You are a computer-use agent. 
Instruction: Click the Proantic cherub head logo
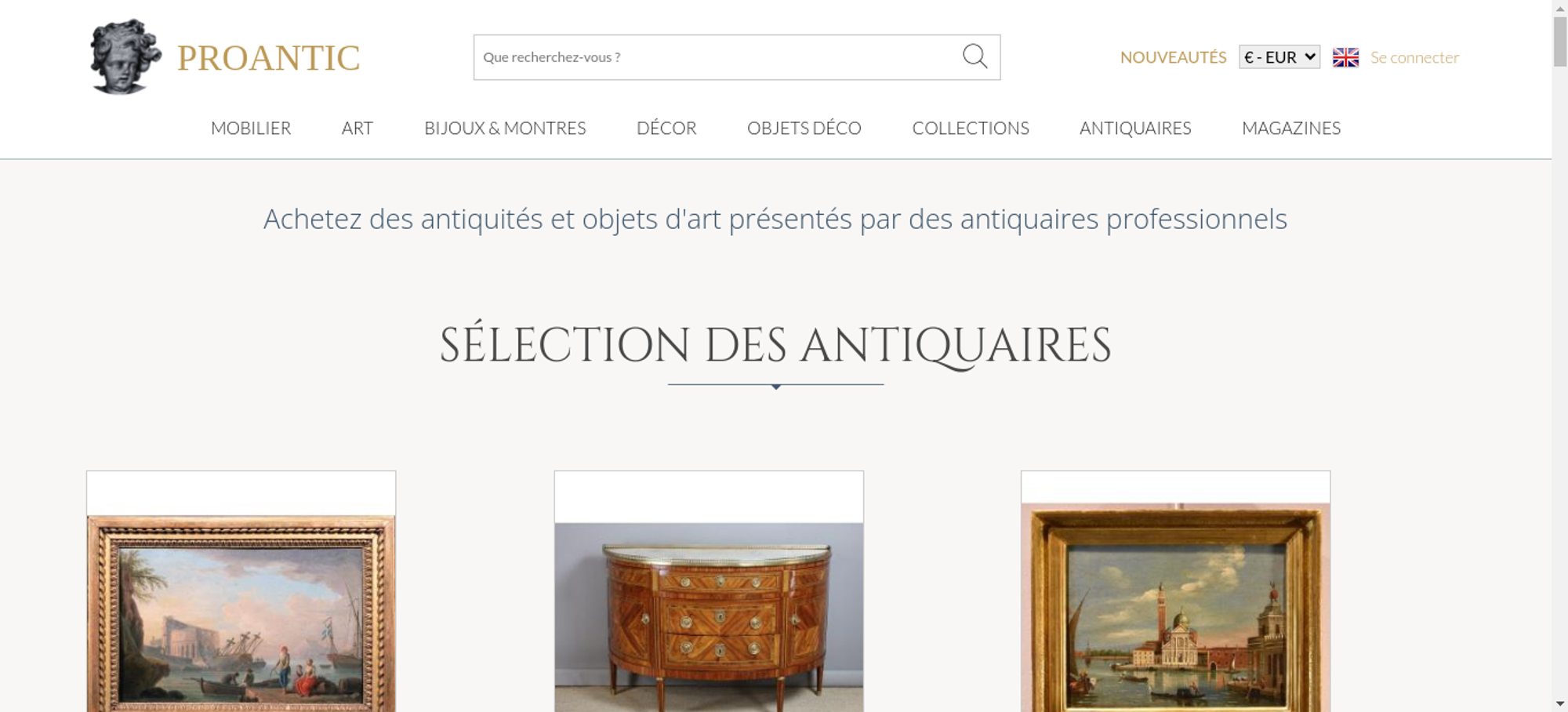pos(125,57)
